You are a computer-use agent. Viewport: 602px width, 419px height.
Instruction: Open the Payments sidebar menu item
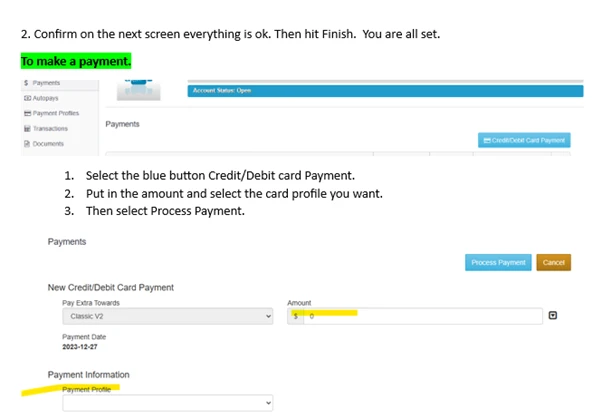click(46, 81)
